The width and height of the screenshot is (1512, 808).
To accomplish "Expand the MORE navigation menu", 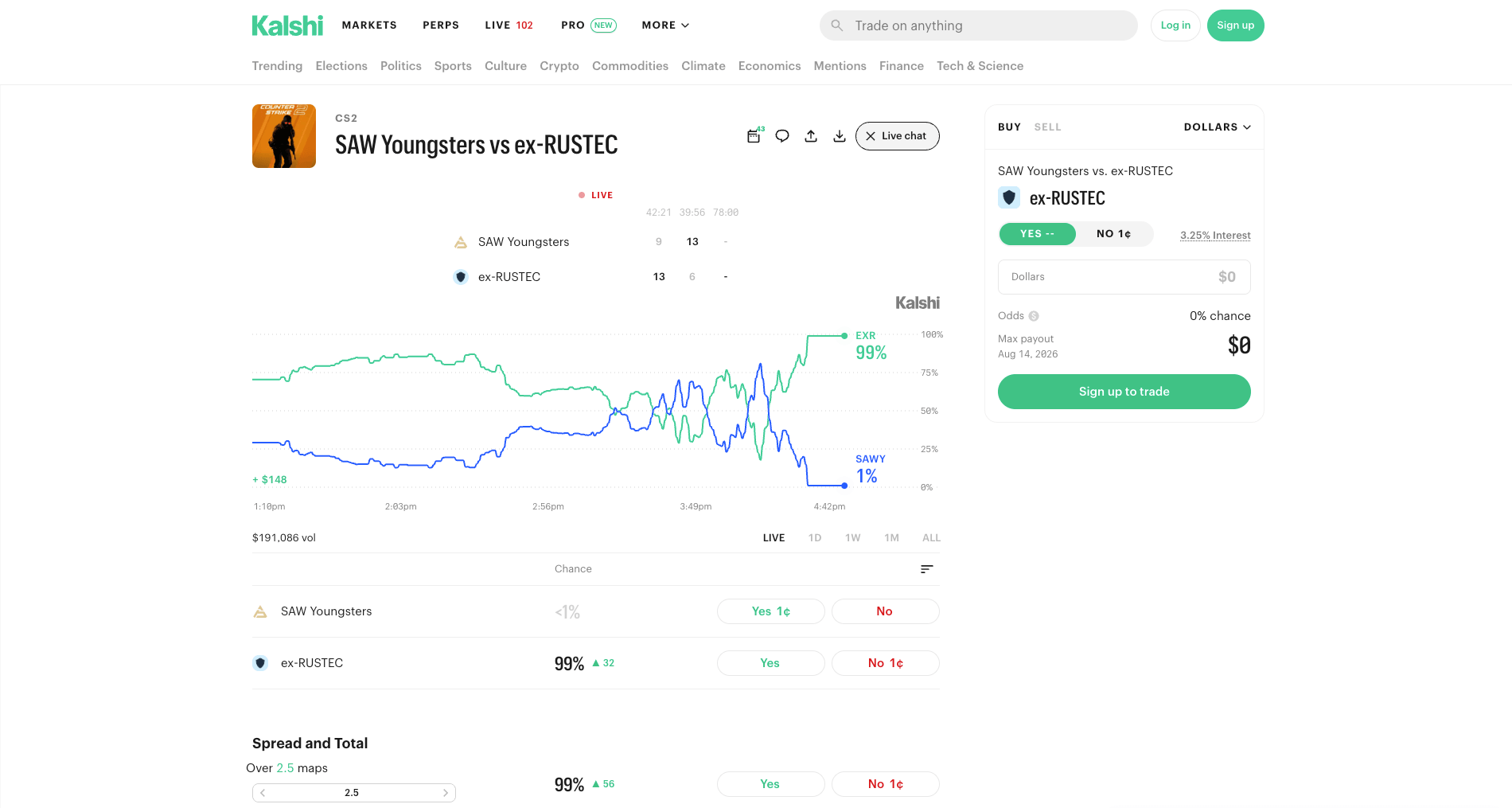I will 665,25.
